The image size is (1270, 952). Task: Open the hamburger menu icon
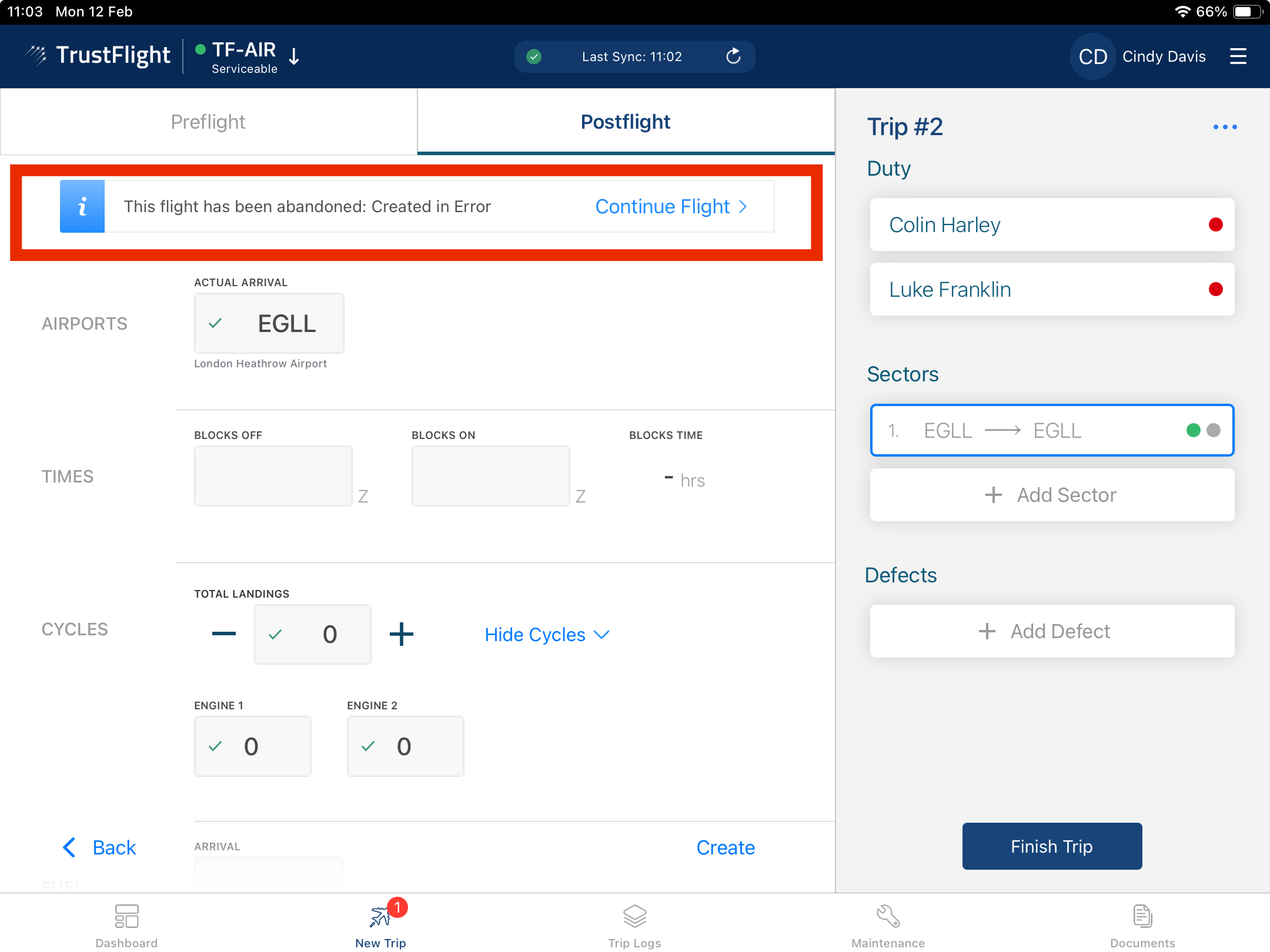tap(1238, 56)
